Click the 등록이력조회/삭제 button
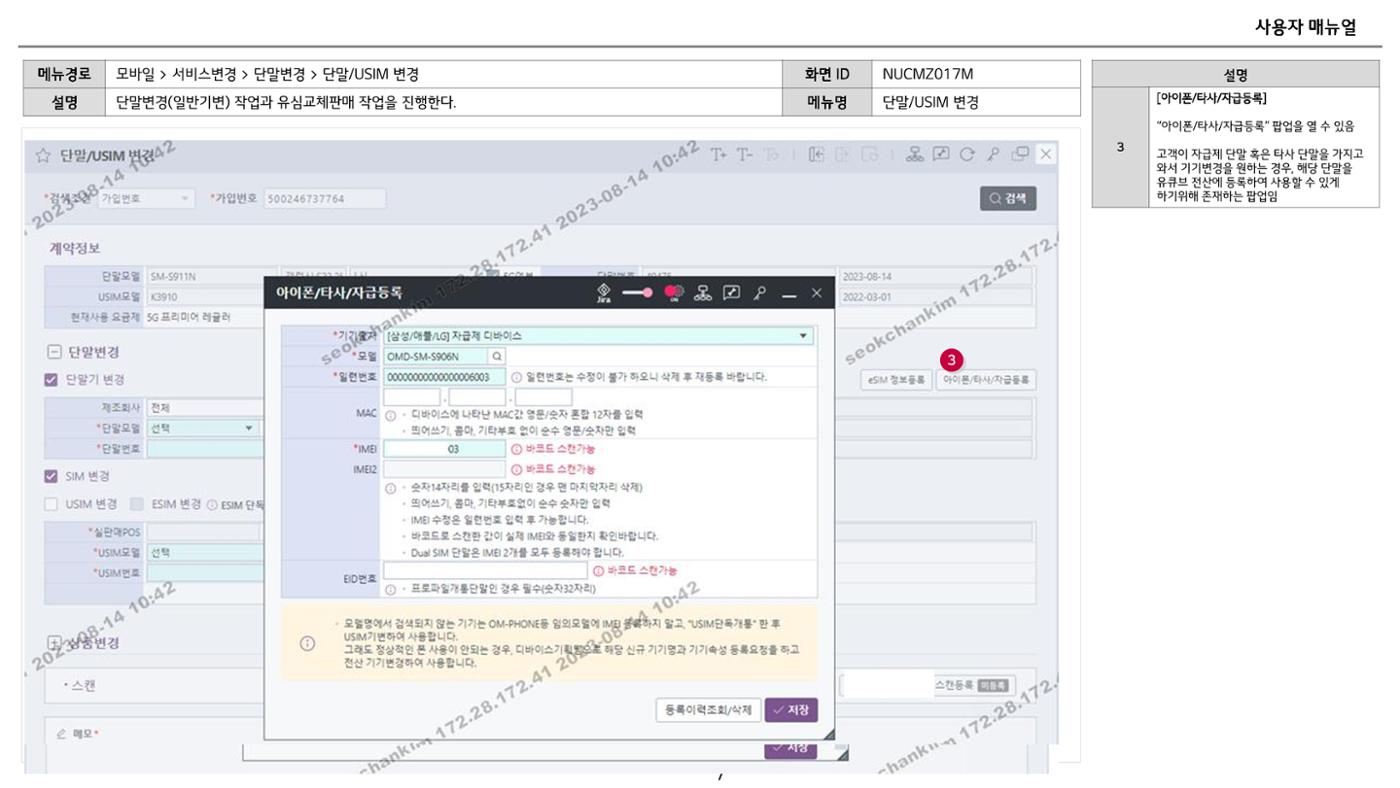The image size is (1400, 788). click(708, 710)
